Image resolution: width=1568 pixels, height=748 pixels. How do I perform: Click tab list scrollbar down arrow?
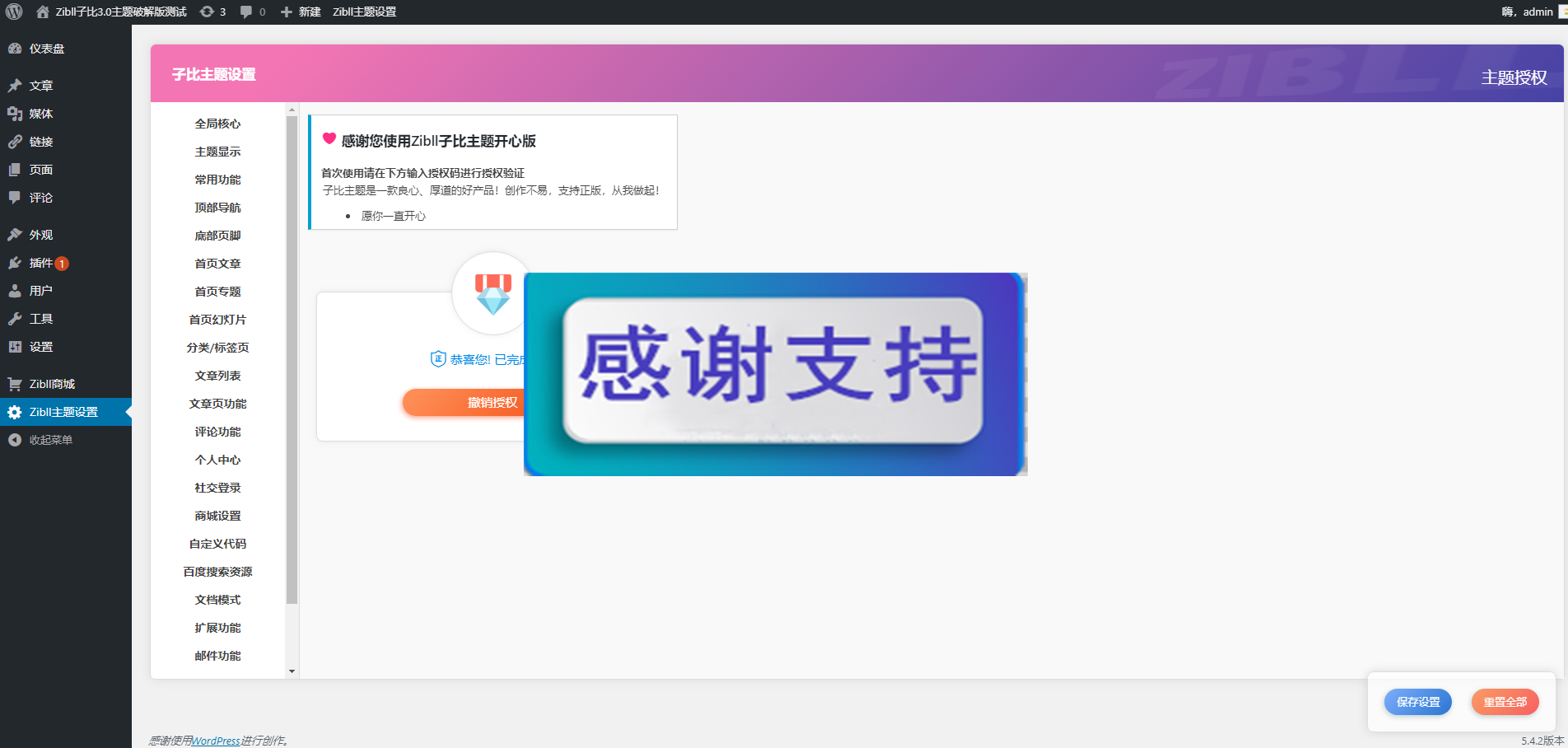(x=292, y=671)
